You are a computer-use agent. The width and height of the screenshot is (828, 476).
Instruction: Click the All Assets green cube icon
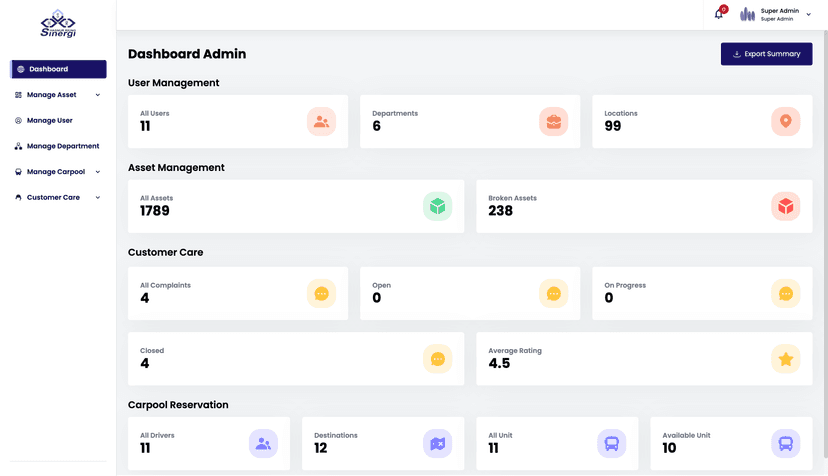click(x=437, y=206)
